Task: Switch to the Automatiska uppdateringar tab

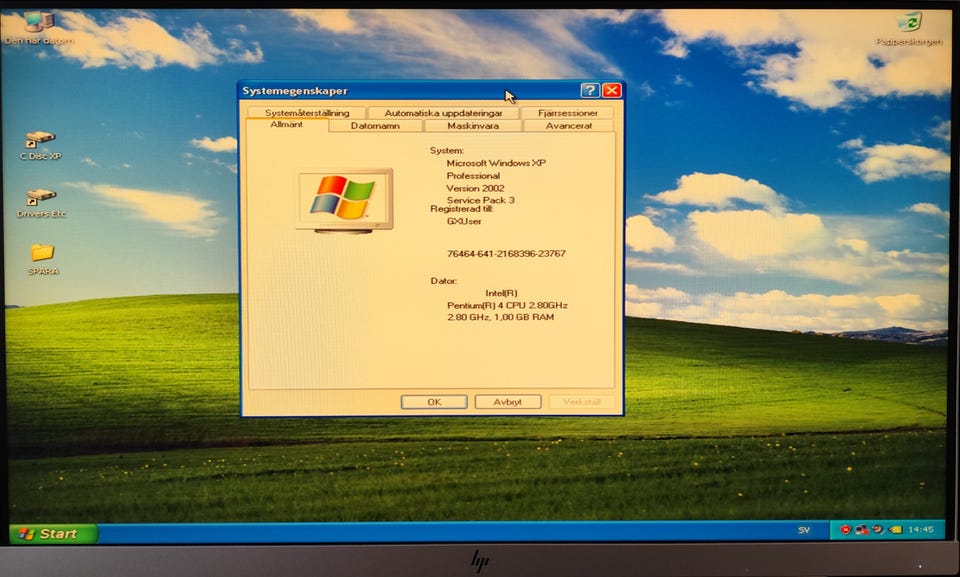Action: pos(443,113)
